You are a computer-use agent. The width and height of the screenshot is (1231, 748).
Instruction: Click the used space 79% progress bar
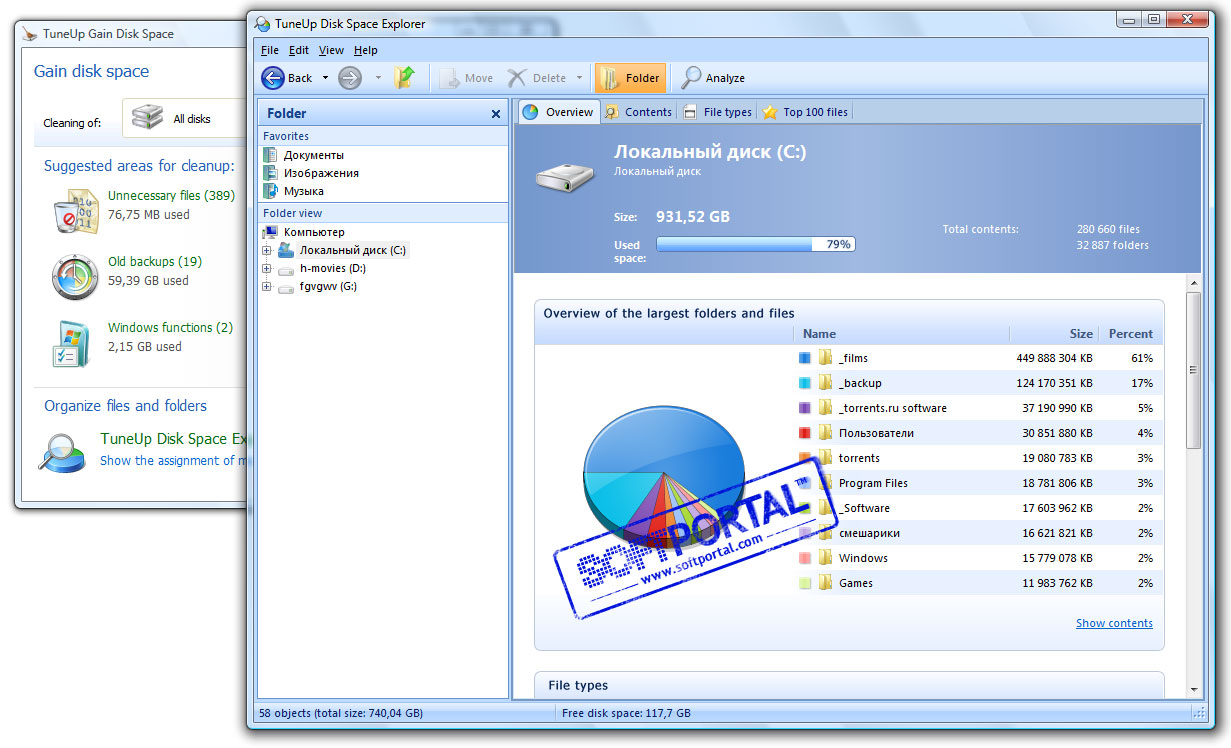[755, 244]
